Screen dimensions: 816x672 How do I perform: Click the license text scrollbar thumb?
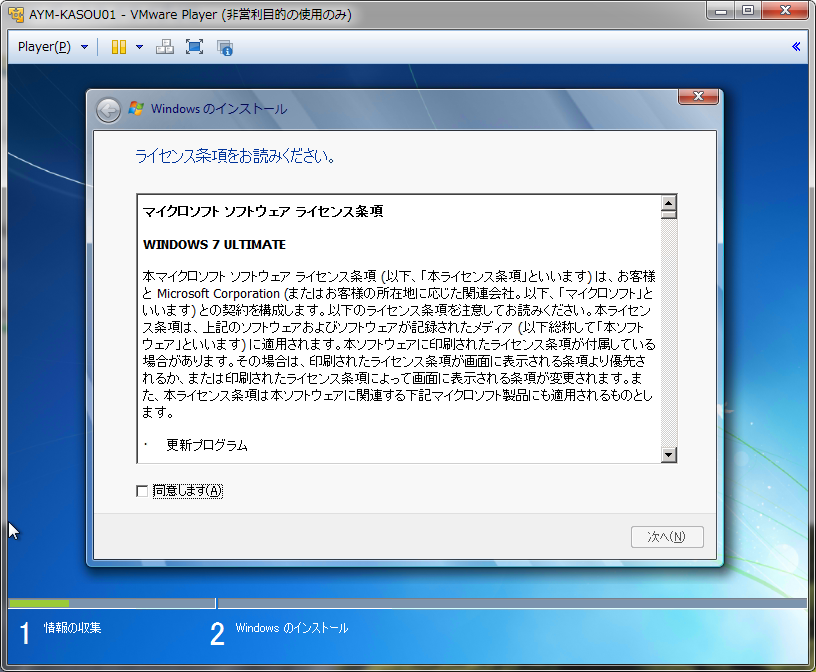tap(669, 214)
